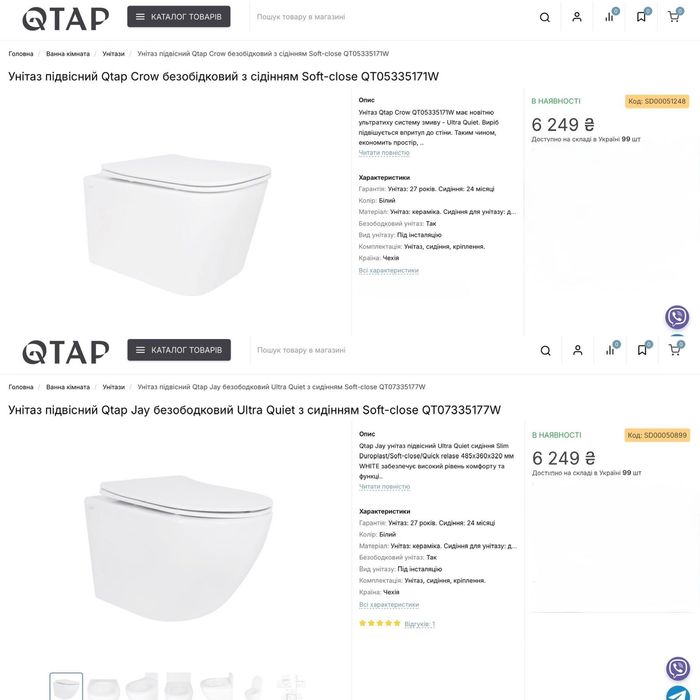Go to Ванна кімната in the Crow breadcrumb
The image size is (700, 700).
[x=68, y=54]
